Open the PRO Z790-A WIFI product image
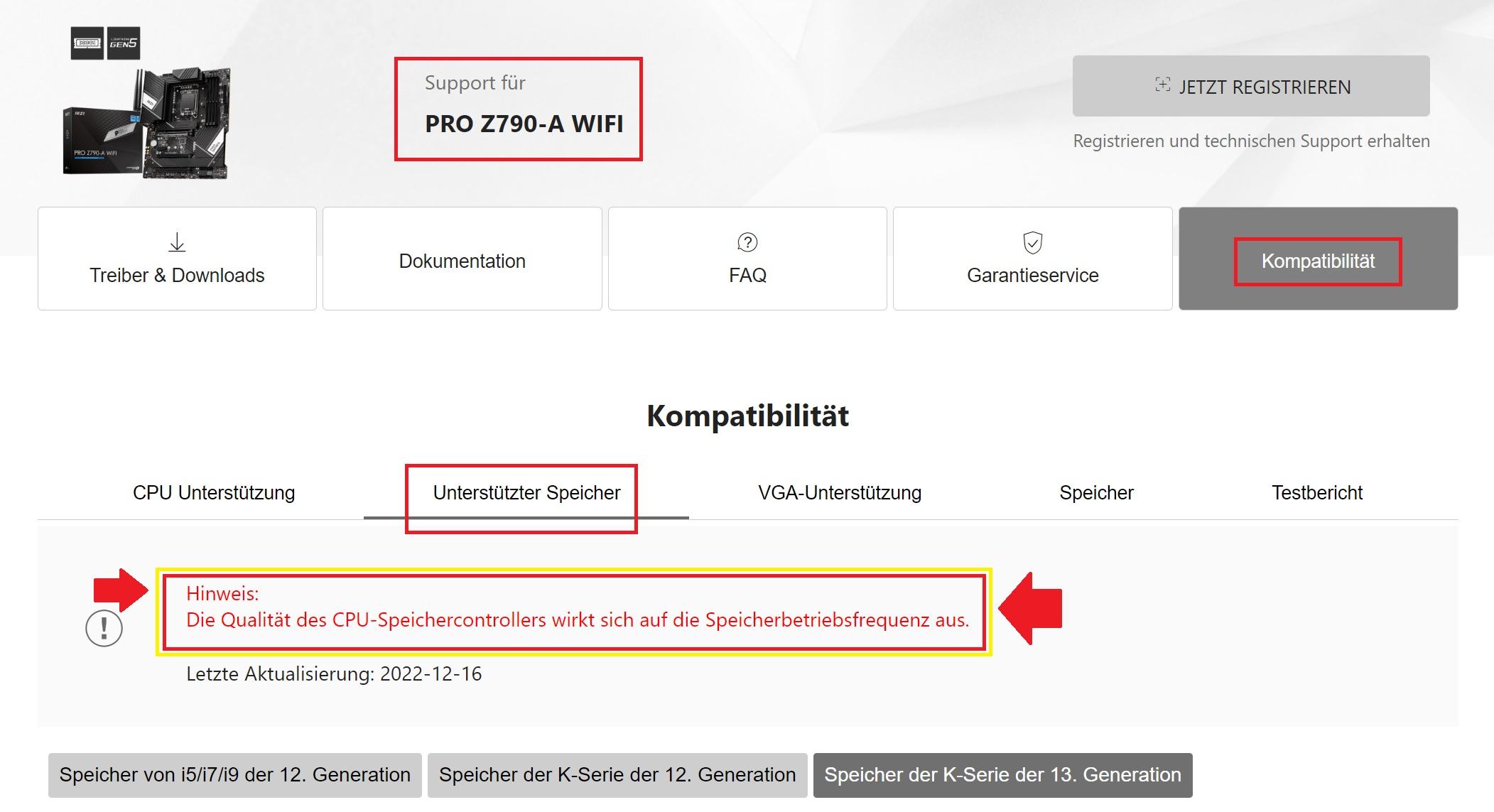 tap(147, 122)
